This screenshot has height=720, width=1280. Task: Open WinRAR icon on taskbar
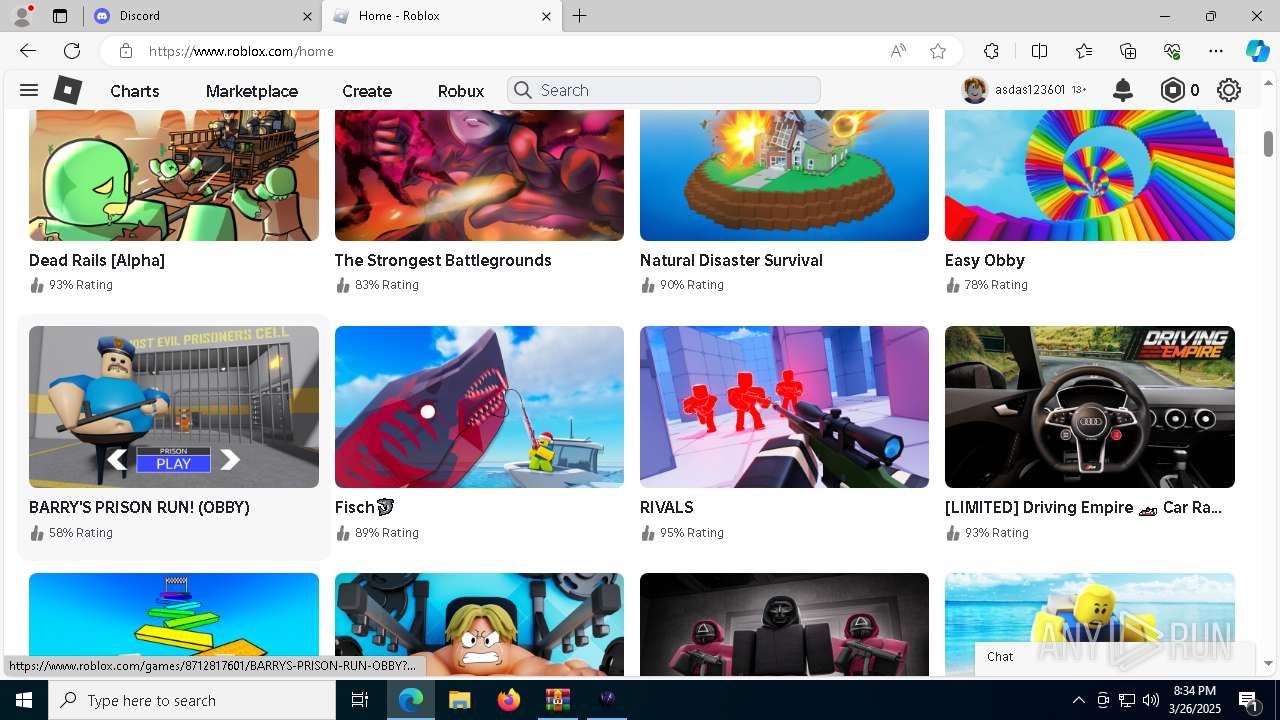pyautogui.click(x=557, y=700)
